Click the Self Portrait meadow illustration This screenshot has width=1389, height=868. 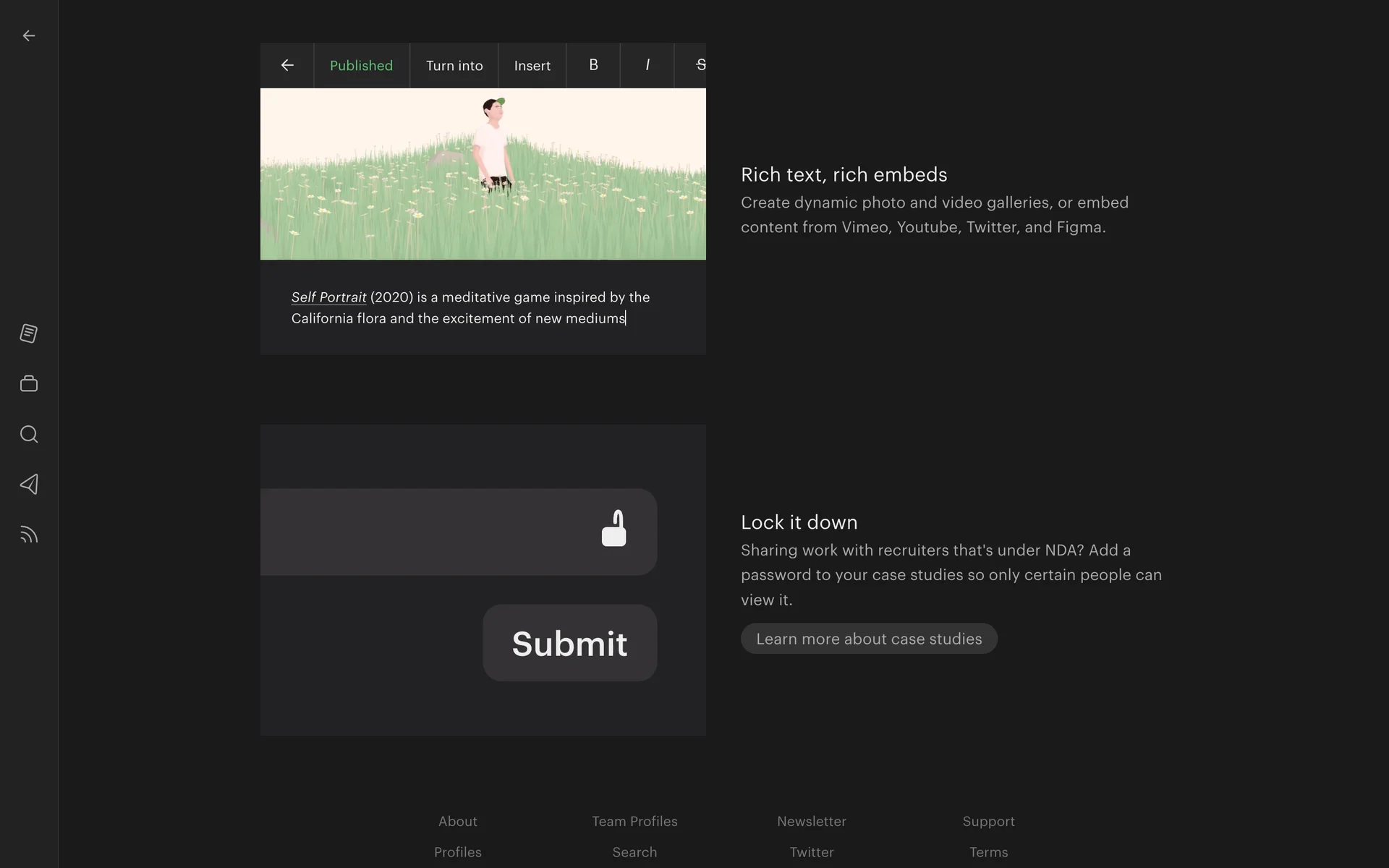(x=483, y=174)
